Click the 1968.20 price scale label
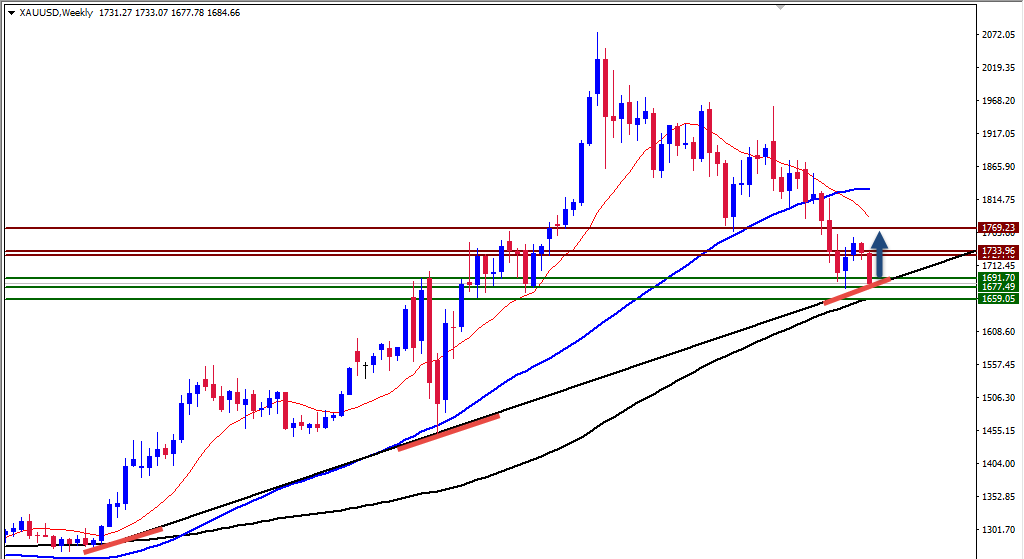 999,101
